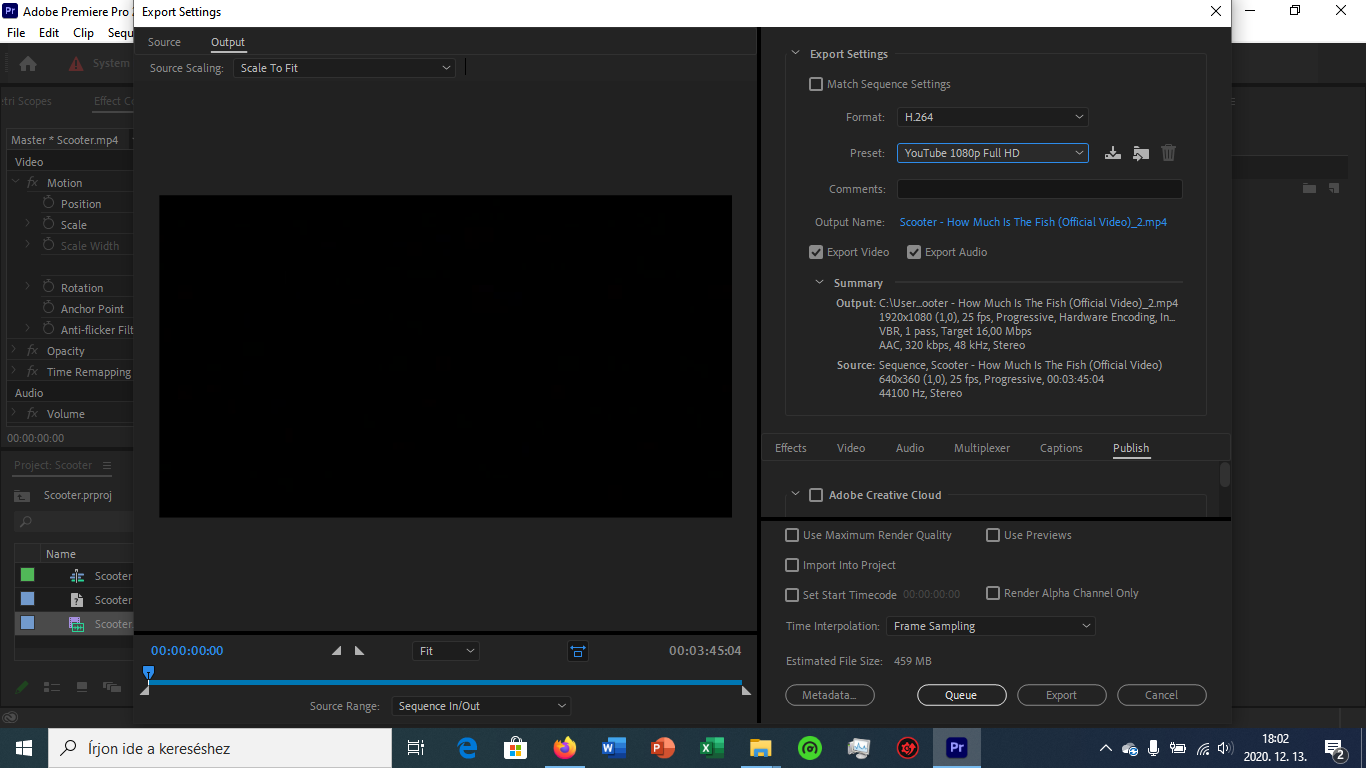1366x768 pixels.
Task: Open Task View on the taskbar
Action: tap(416, 748)
